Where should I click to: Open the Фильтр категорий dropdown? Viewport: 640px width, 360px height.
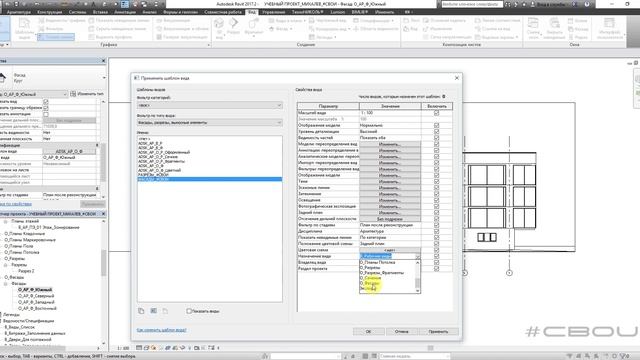coord(209,105)
